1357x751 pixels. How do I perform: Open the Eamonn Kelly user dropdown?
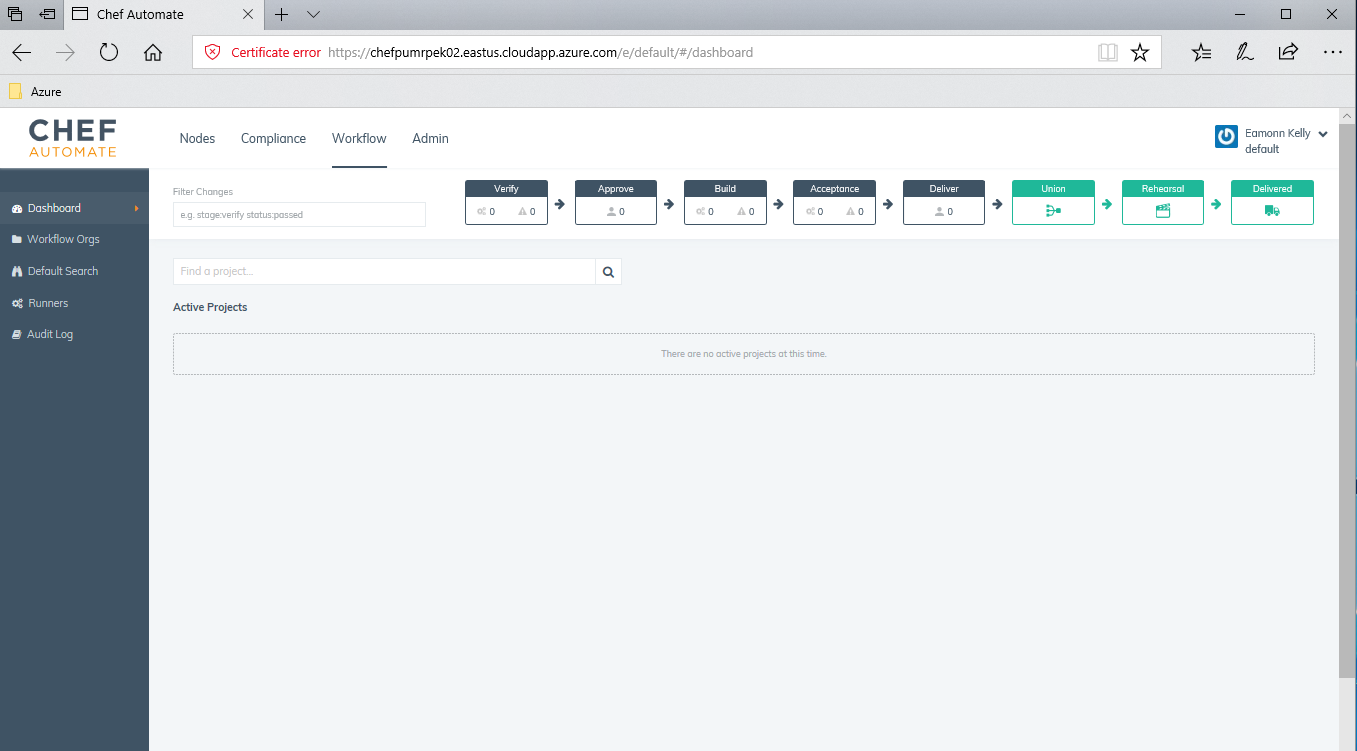[x=1322, y=132]
